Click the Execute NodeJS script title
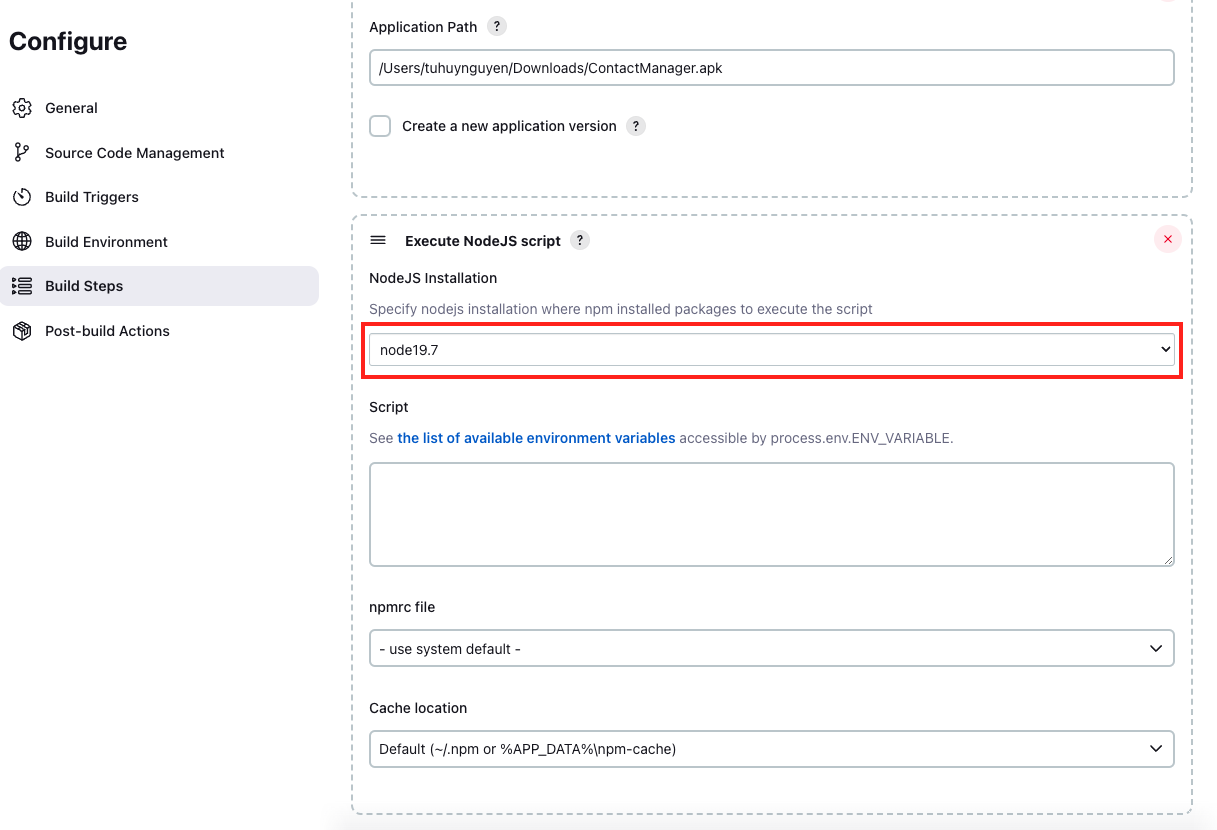Screen dimensions: 1217x830 483,240
